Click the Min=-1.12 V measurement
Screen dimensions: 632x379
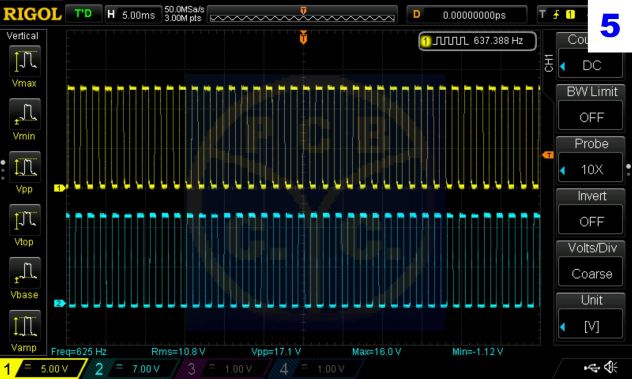478,351
